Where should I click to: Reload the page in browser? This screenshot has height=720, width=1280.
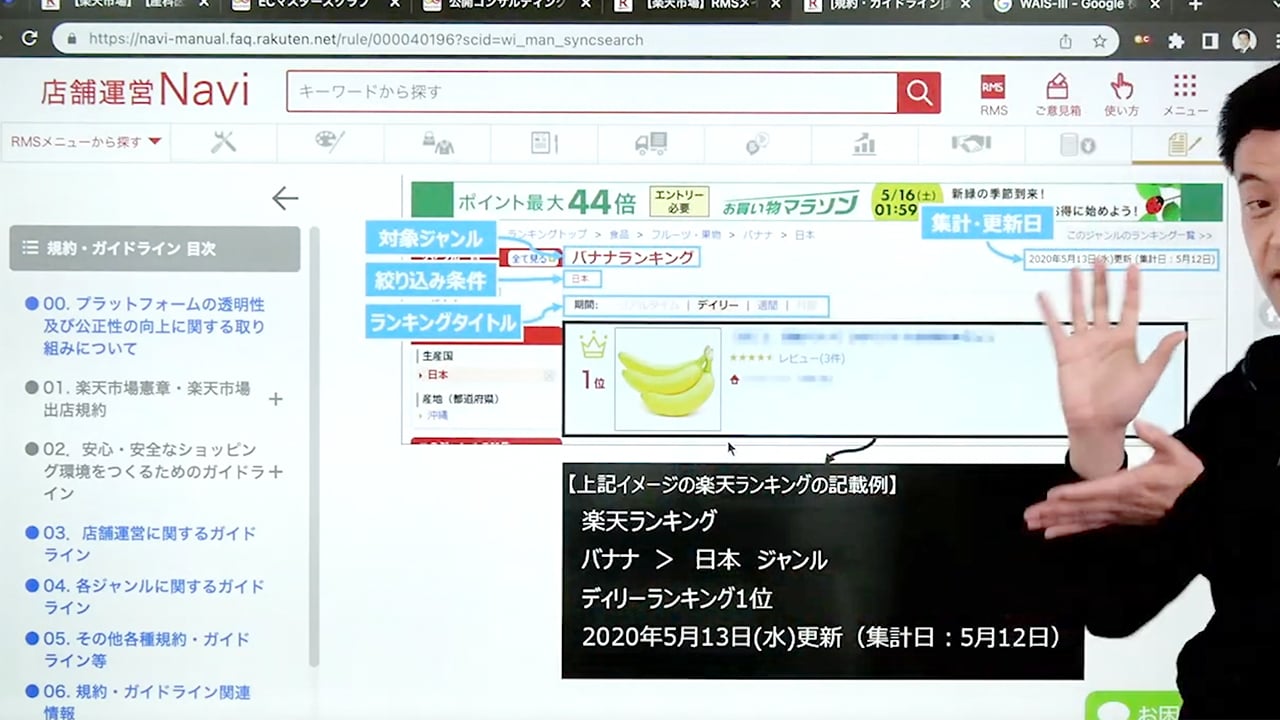click(29, 40)
